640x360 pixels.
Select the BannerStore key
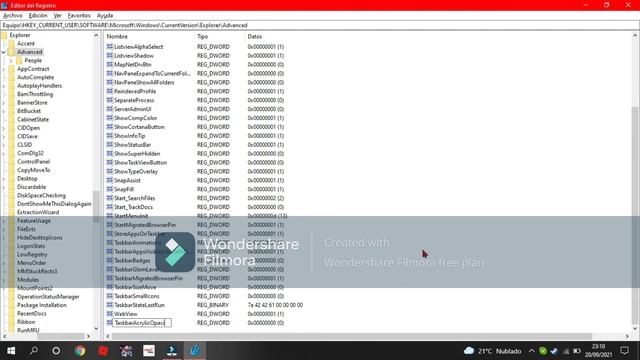[x=32, y=103]
